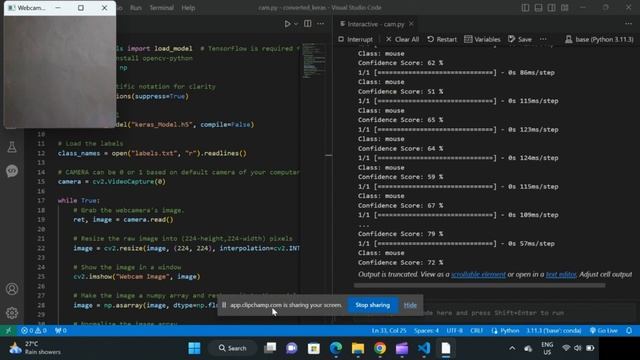The width and height of the screenshot is (640, 360).
Task: Customize layout icon in title bar
Action: click(564, 8)
